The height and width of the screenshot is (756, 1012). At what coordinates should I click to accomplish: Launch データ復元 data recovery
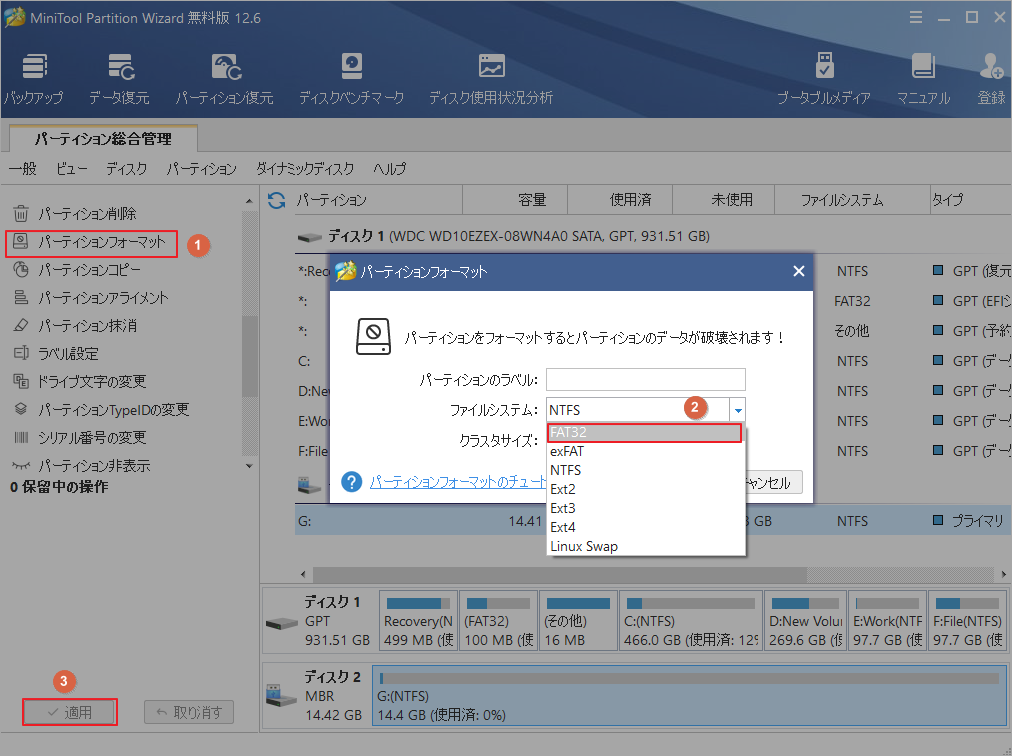pos(119,80)
